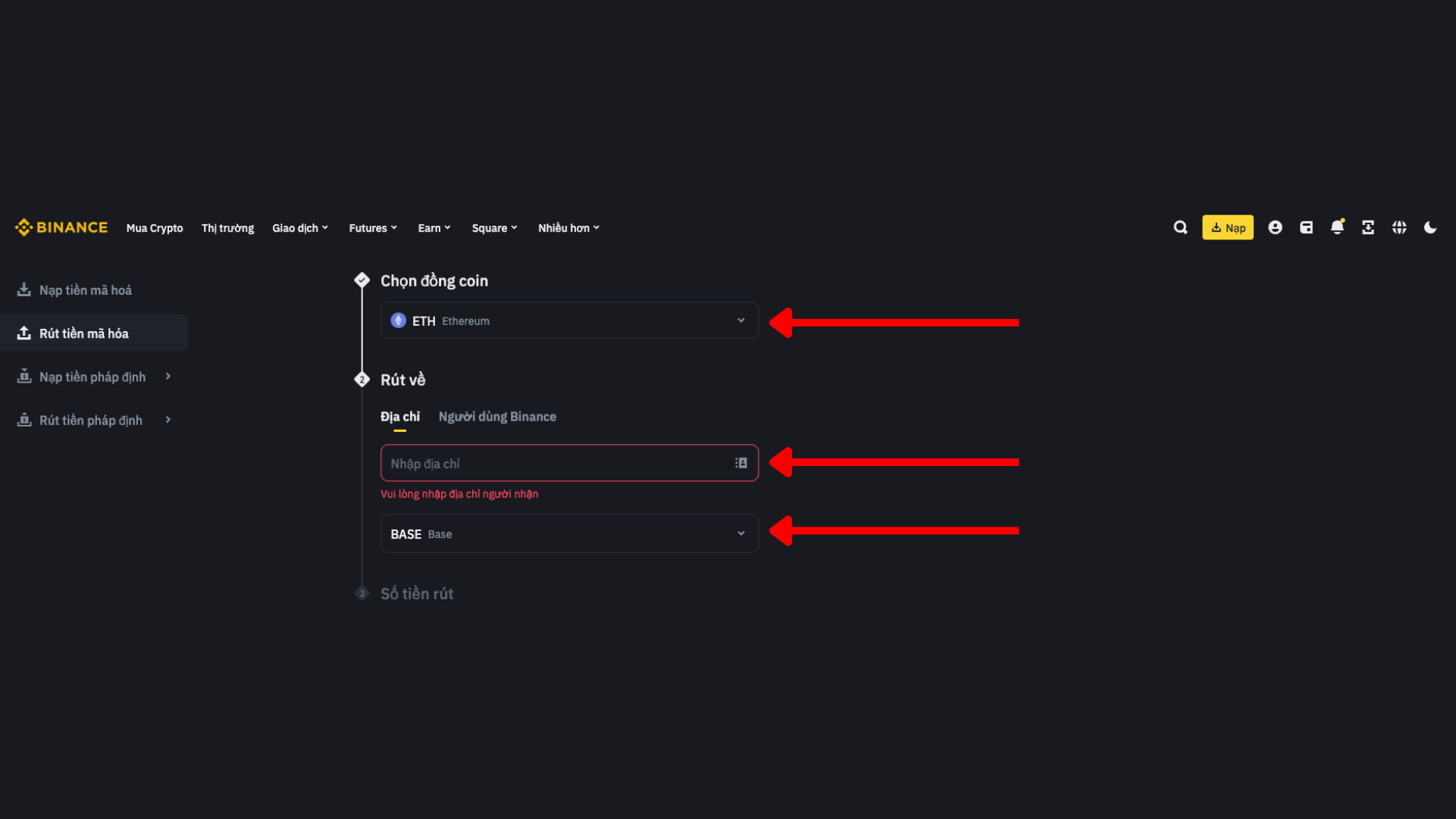Screen dimensions: 1456x819
Task: Open address book icon in address field
Action: point(741,463)
